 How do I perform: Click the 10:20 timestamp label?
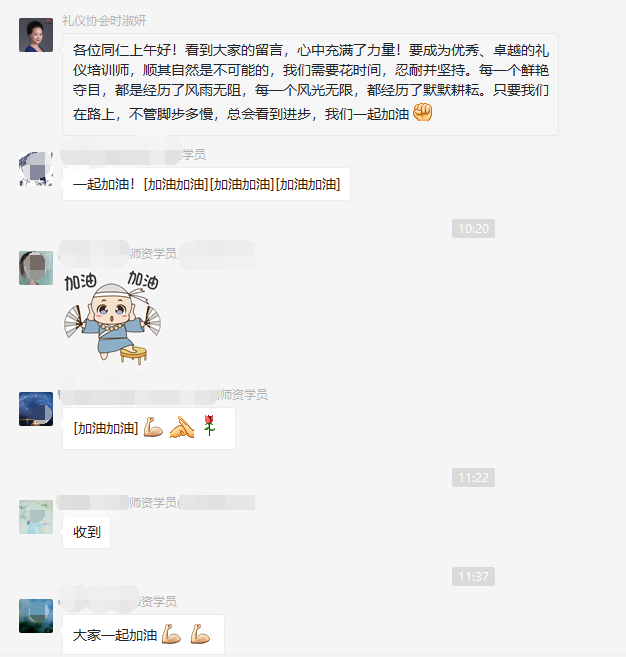click(473, 228)
